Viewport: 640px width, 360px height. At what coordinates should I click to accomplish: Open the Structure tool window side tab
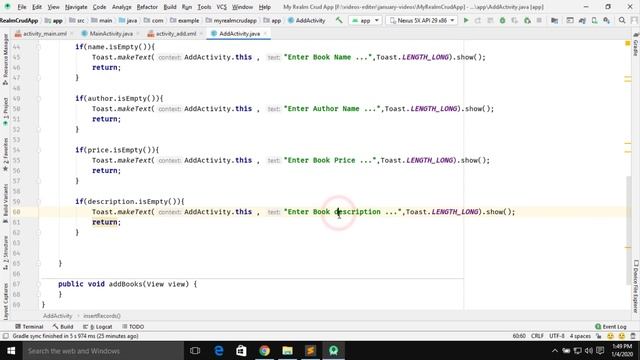coord(5,253)
